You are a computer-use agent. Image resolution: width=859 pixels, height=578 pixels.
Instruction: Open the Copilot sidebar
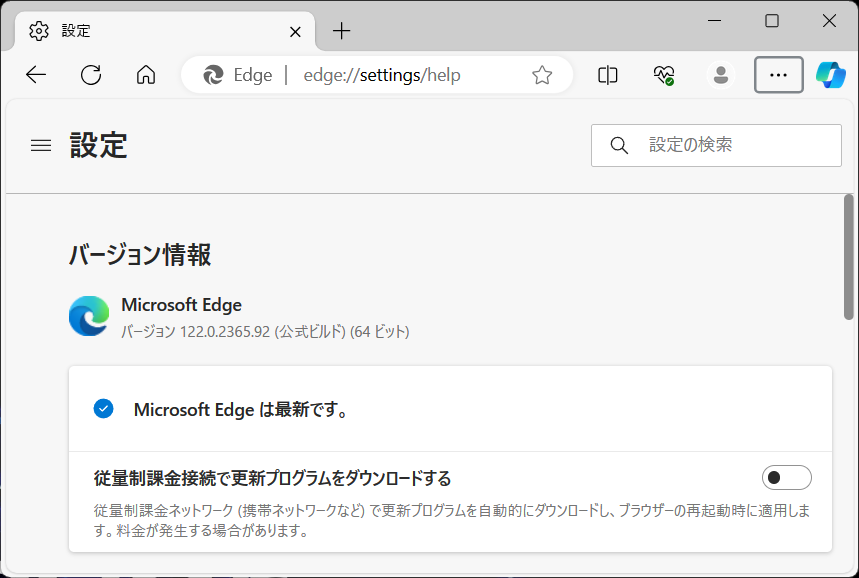tap(831, 74)
